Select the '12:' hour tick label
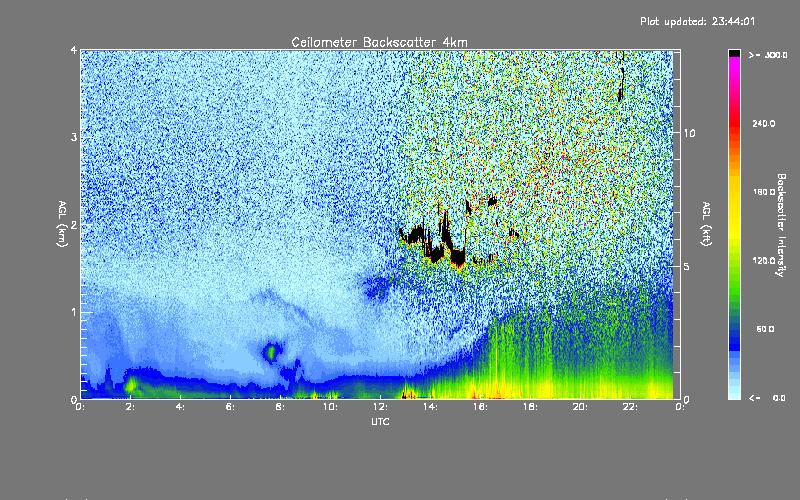800x500 pixels. tap(381, 407)
